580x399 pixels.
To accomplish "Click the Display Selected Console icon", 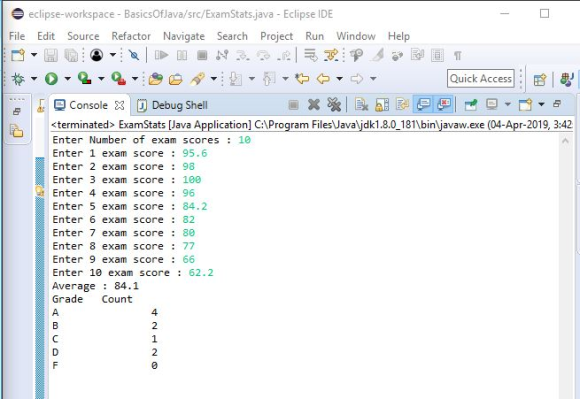I will point(492,105).
